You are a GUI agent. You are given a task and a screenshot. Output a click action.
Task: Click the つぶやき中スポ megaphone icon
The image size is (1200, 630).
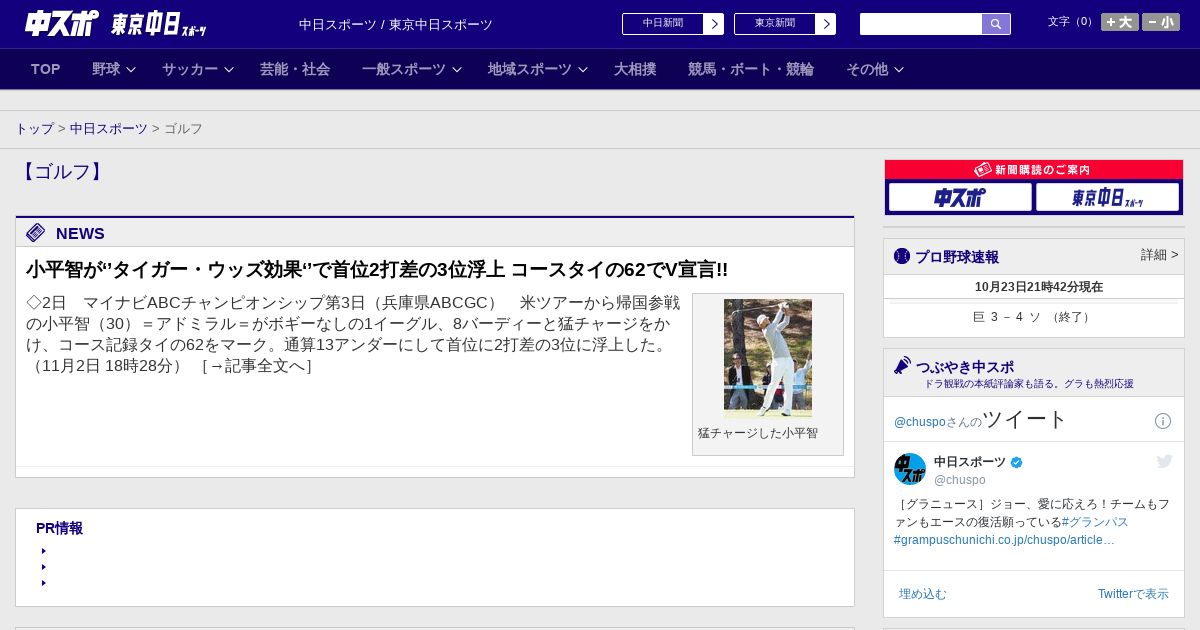pos(902,366)
